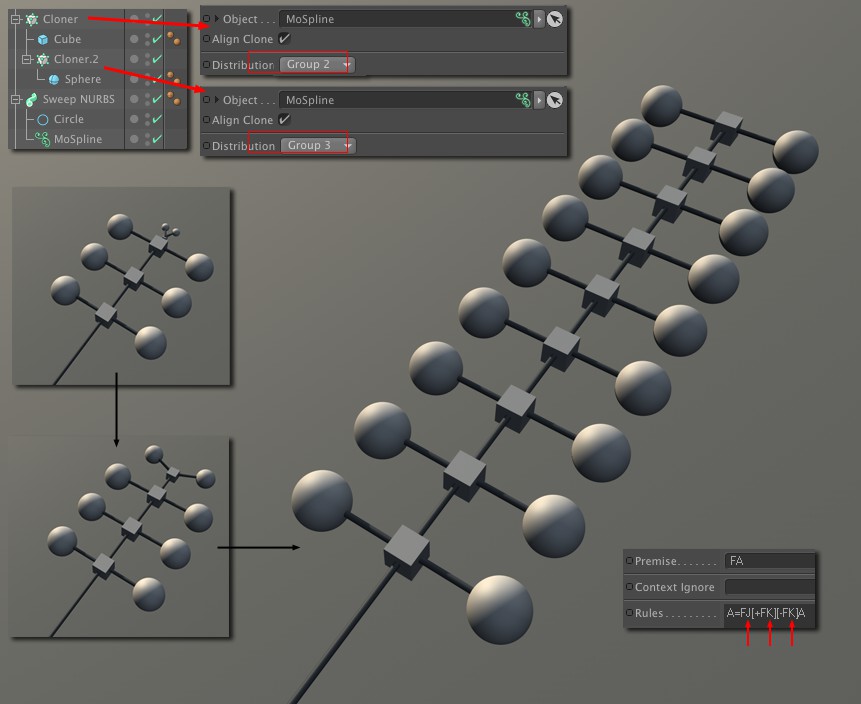Click the picker arrow icon in the first Object field
This screenshot has height=704, width=861.
click(x=554, y=19)
